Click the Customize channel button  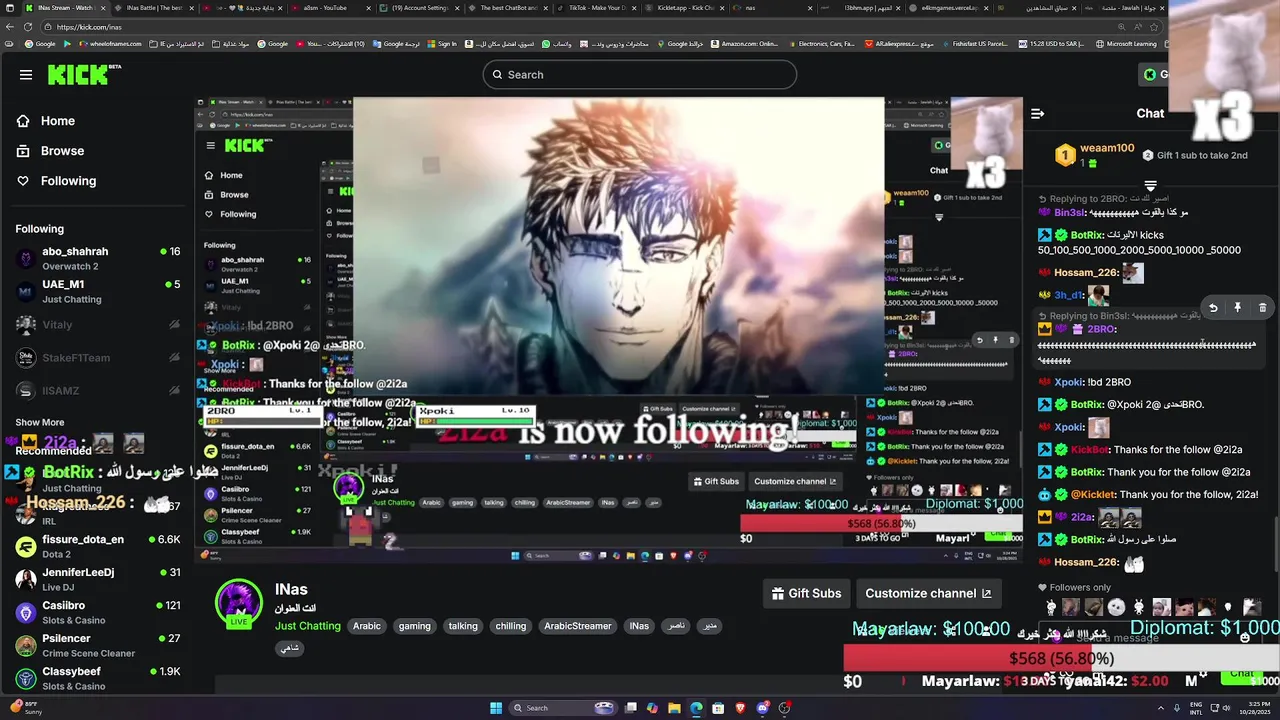coord(927,593)
